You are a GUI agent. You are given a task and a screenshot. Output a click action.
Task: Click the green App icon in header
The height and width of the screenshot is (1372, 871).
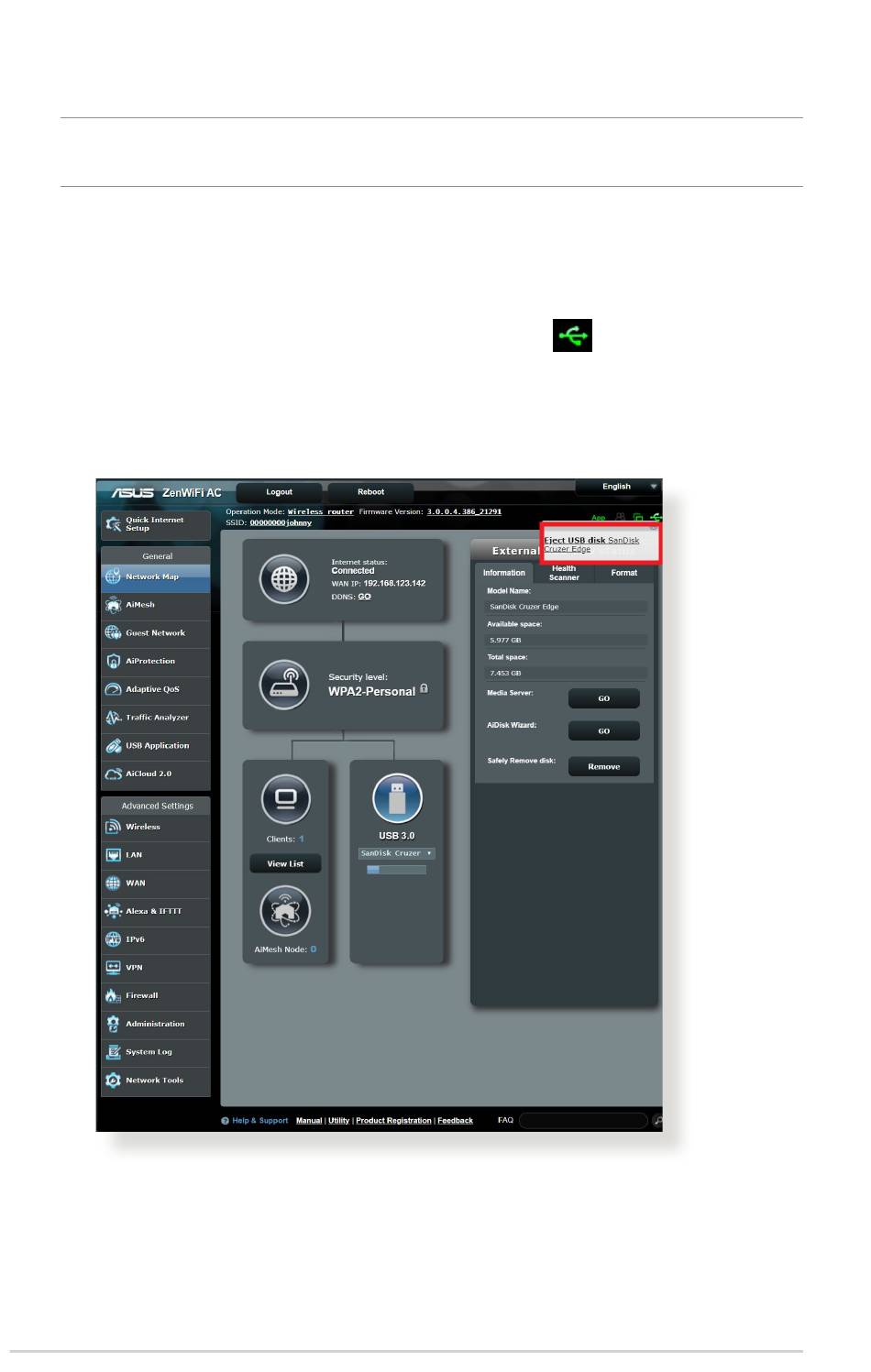click(x=598, y=518)
